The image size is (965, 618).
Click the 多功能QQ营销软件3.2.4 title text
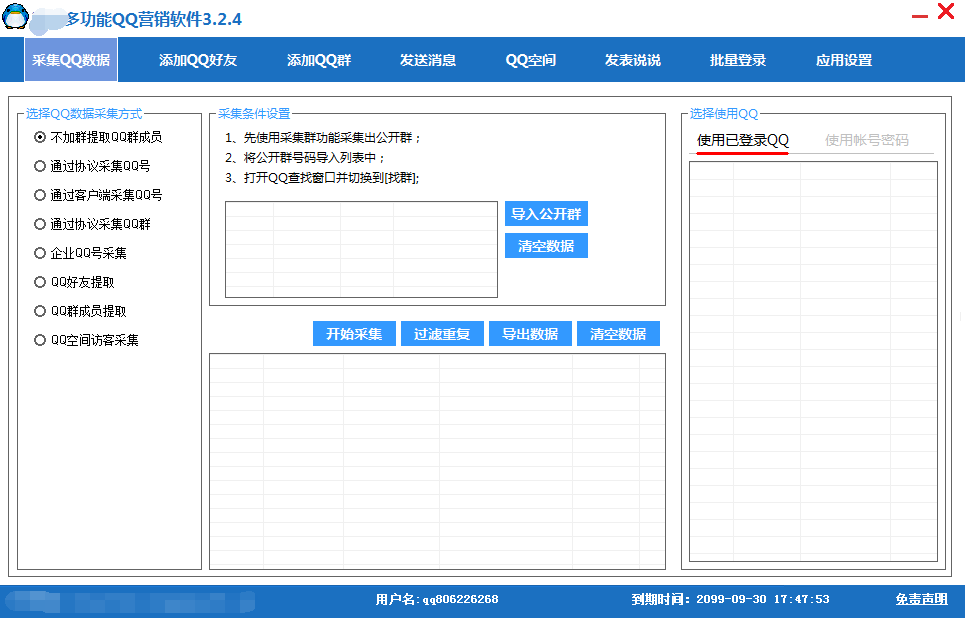tap(154, 19)
